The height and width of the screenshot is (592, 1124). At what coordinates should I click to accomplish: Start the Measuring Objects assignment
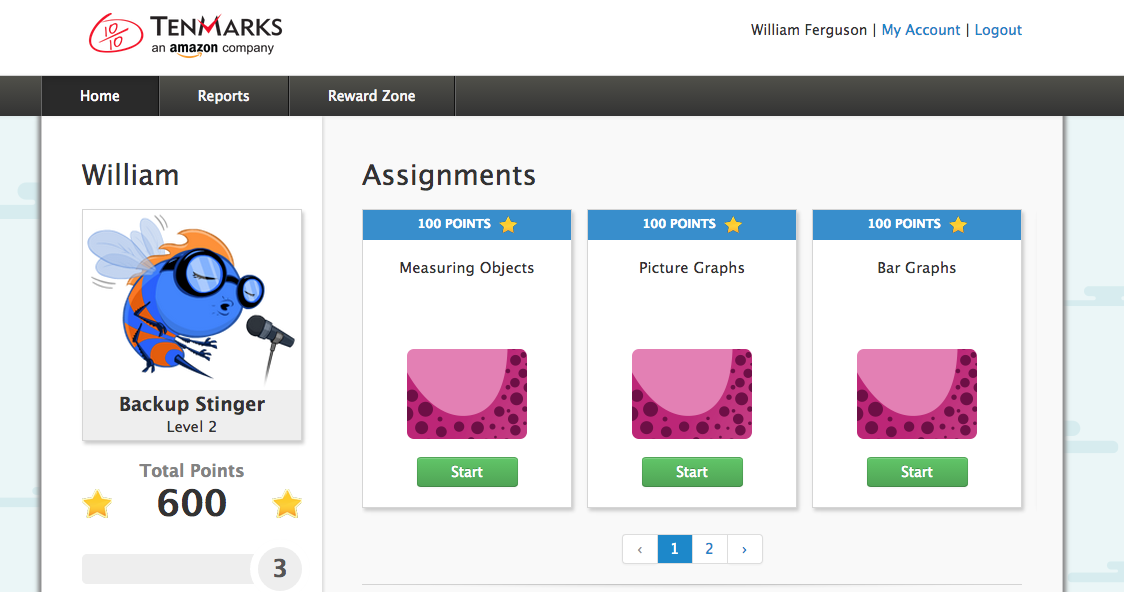[467, 472]
